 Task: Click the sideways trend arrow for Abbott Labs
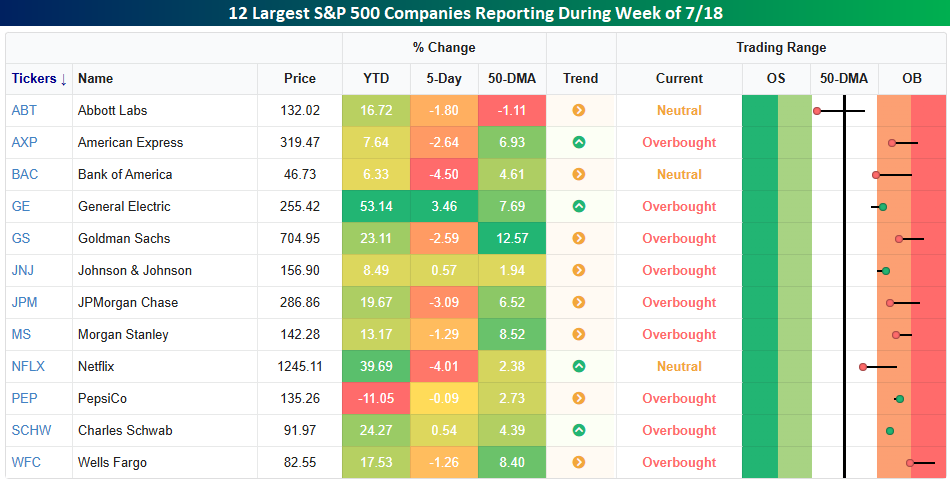click(x=579, y=111)
